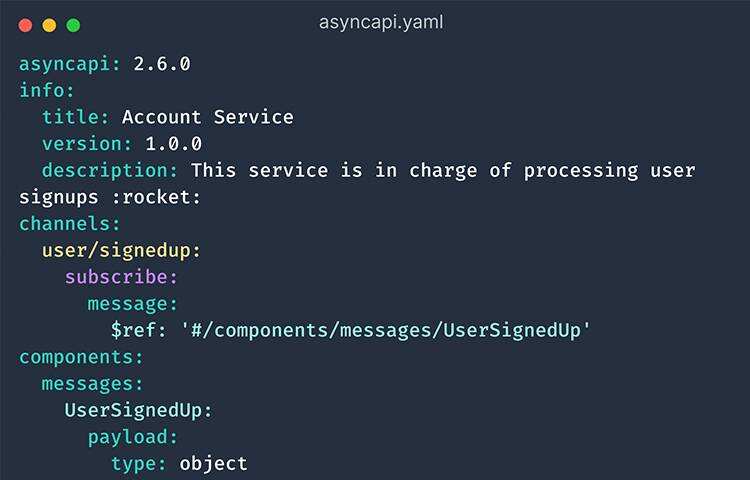Click the type value object
This screenshot has height=480, width=750.
click(213, 463)
